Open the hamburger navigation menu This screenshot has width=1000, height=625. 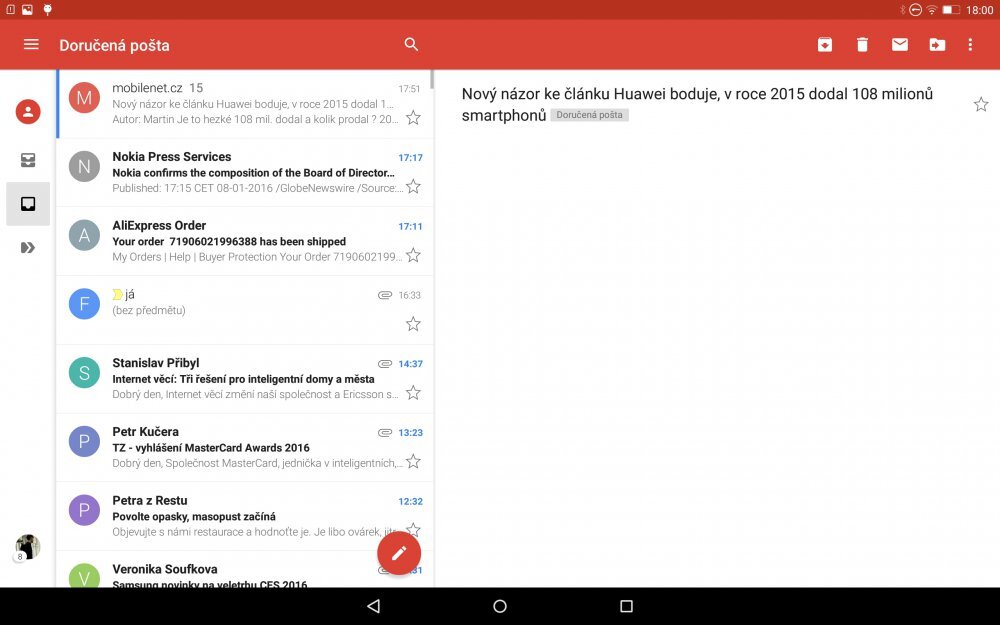click(x=31, y=45)
